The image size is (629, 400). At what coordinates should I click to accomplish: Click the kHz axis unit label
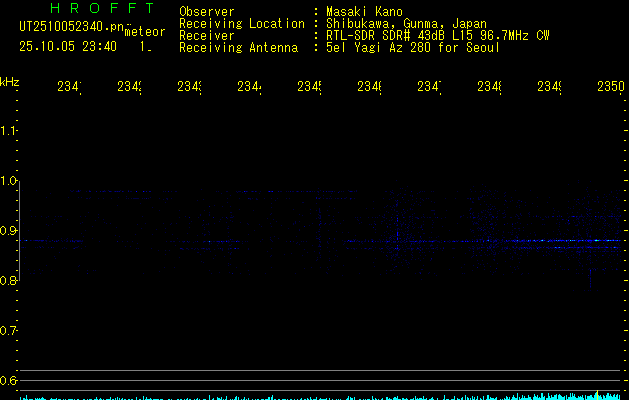(10, 80)
